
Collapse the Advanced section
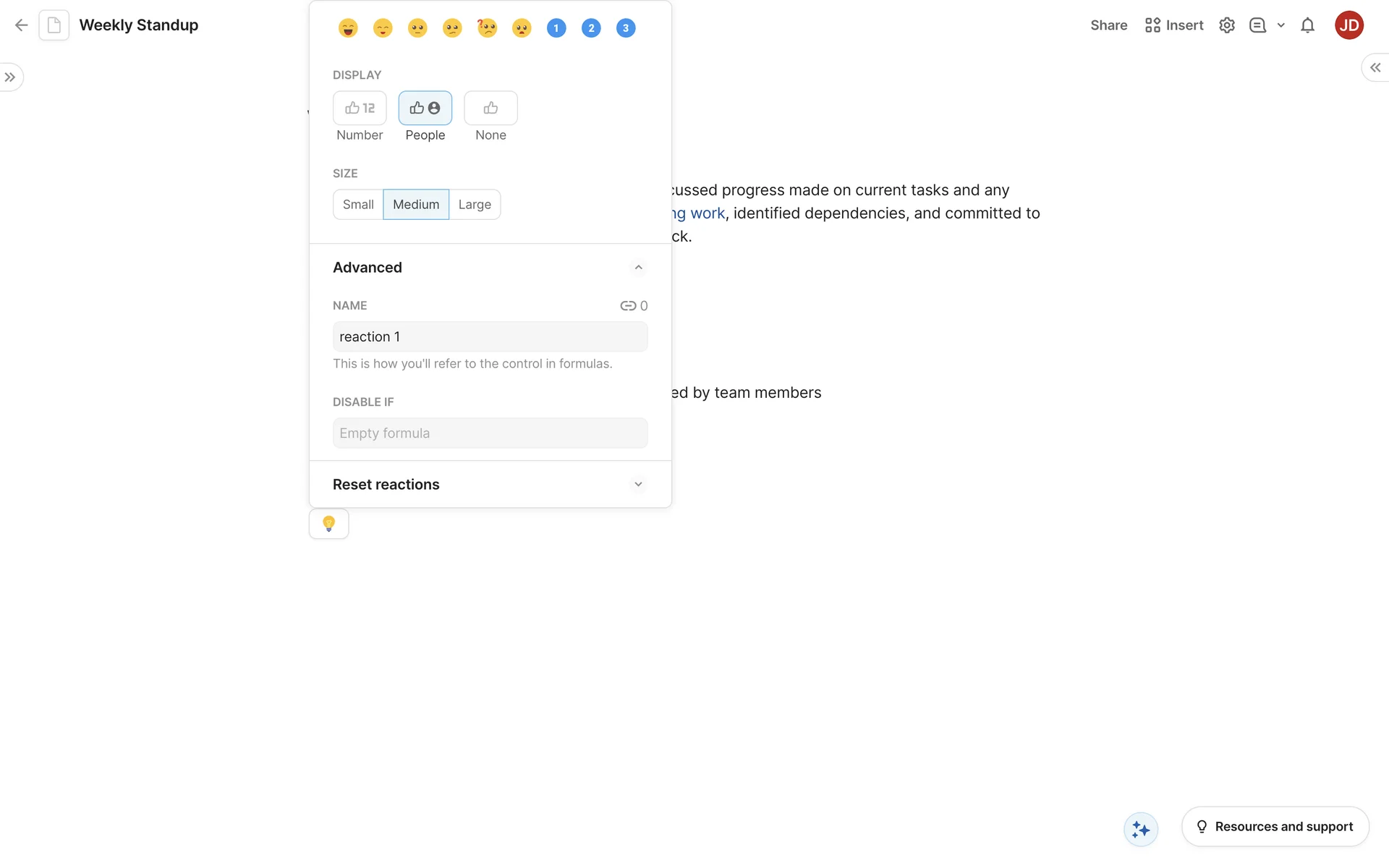pos(637,268)
